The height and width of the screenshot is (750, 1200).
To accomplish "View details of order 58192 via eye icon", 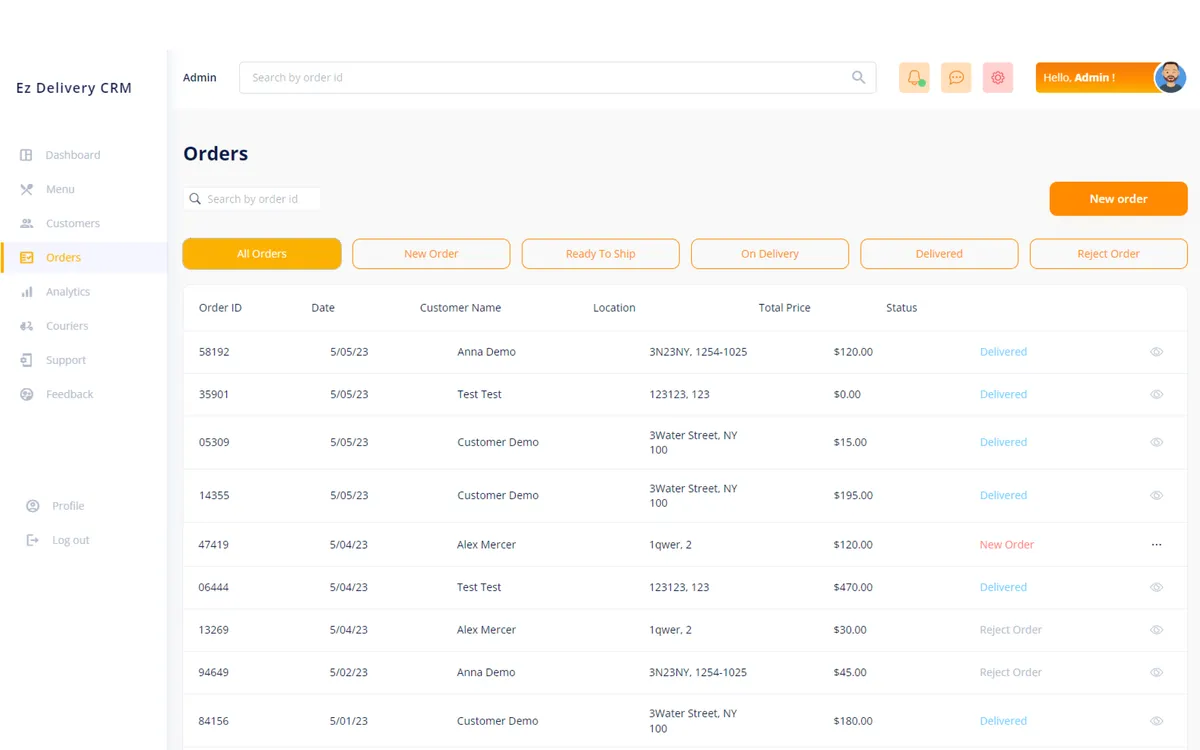I will 1156,352.
